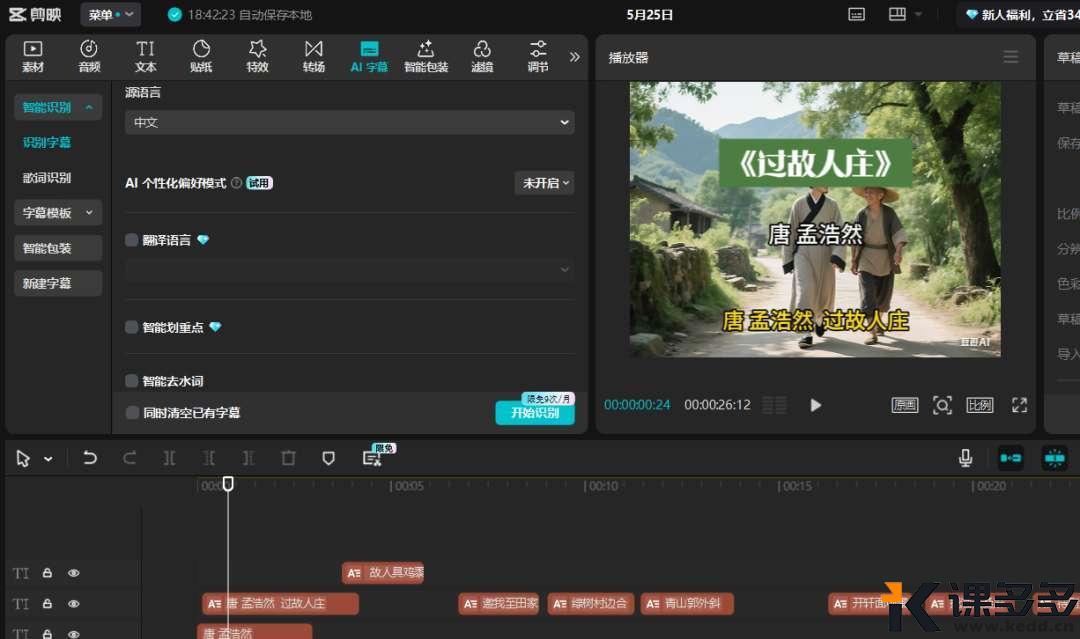
Task: Select 歌词识别 in the sidebar
Action: [47, 178]
